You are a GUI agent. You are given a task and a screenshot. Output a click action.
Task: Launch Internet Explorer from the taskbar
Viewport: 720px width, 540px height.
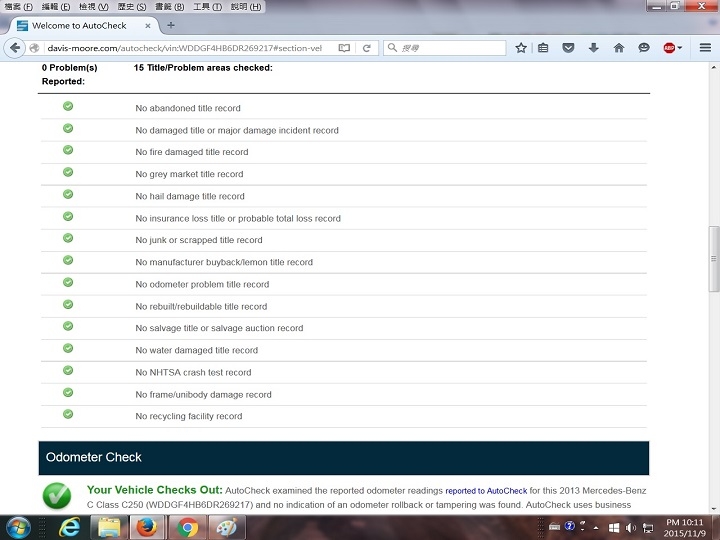click(x=70, y=527)
